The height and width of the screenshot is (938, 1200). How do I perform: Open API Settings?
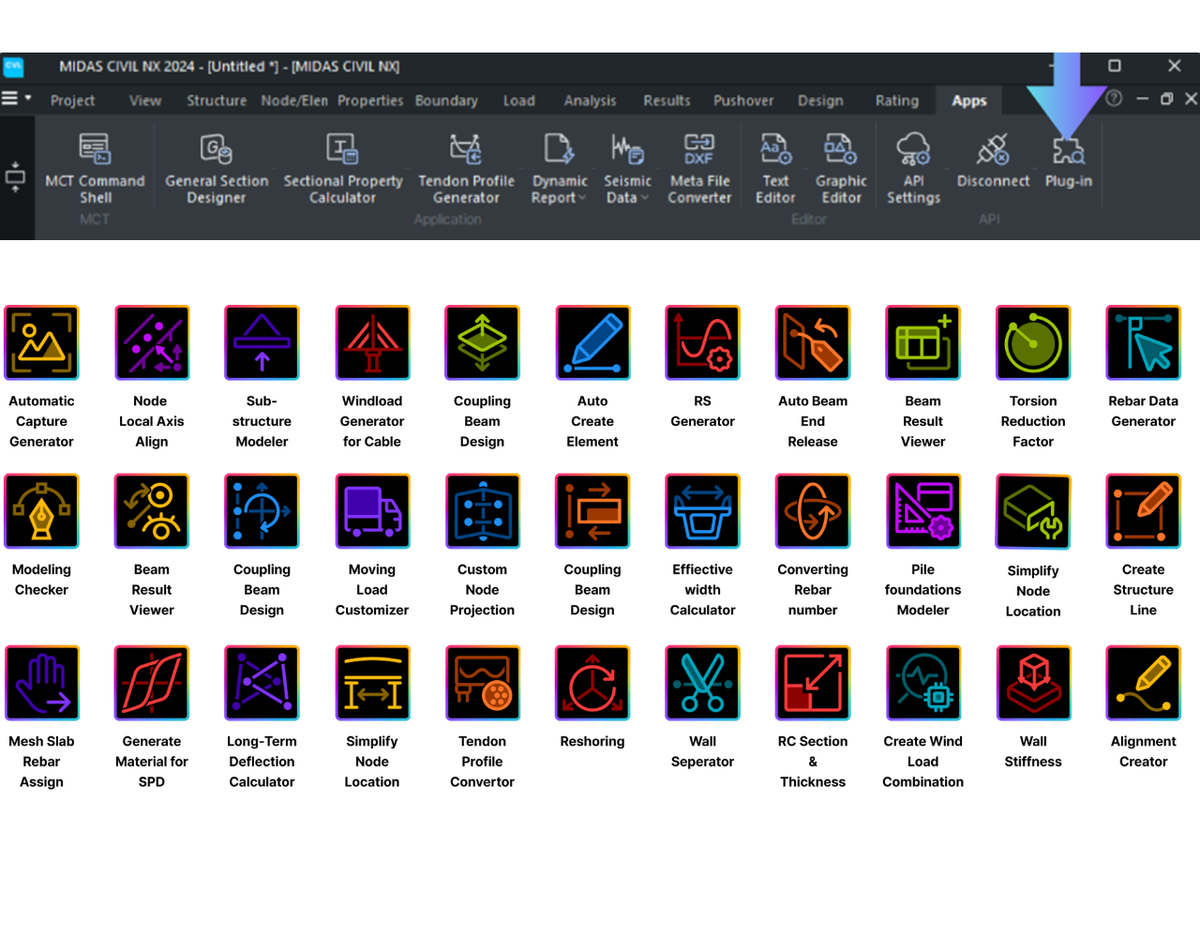point(913,167)
